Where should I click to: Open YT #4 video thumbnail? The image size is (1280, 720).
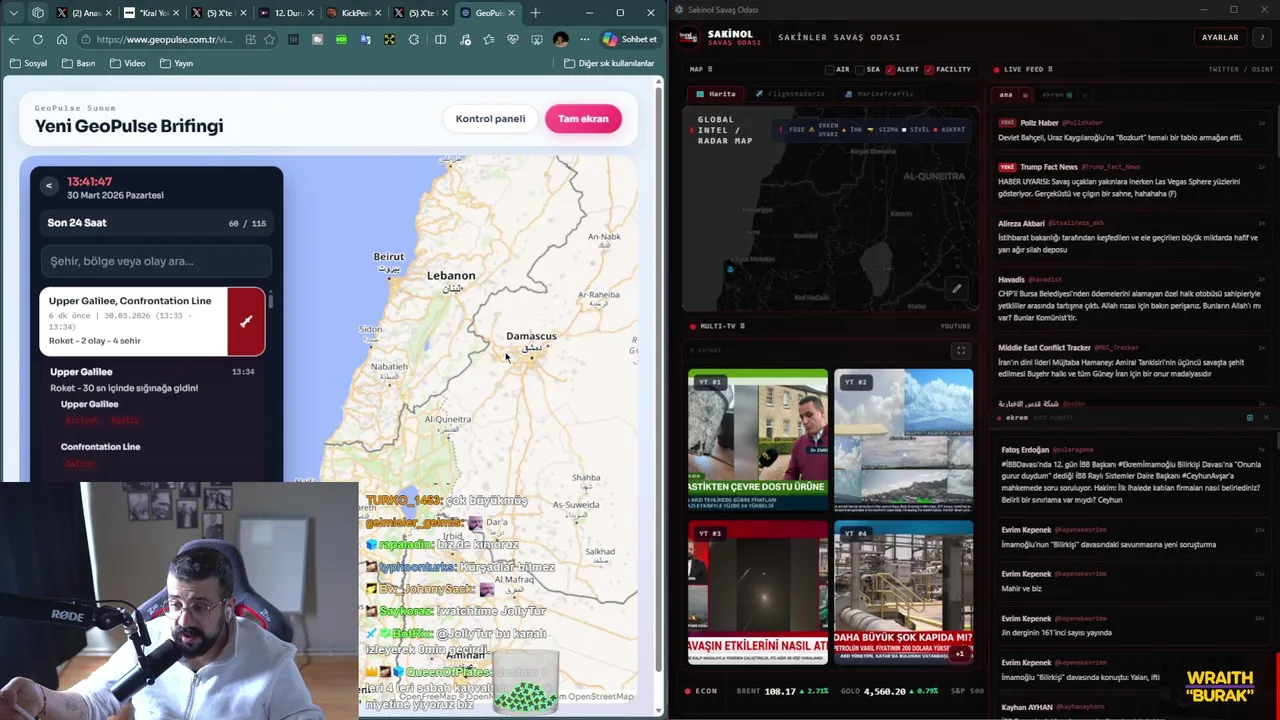pos(903,592)
